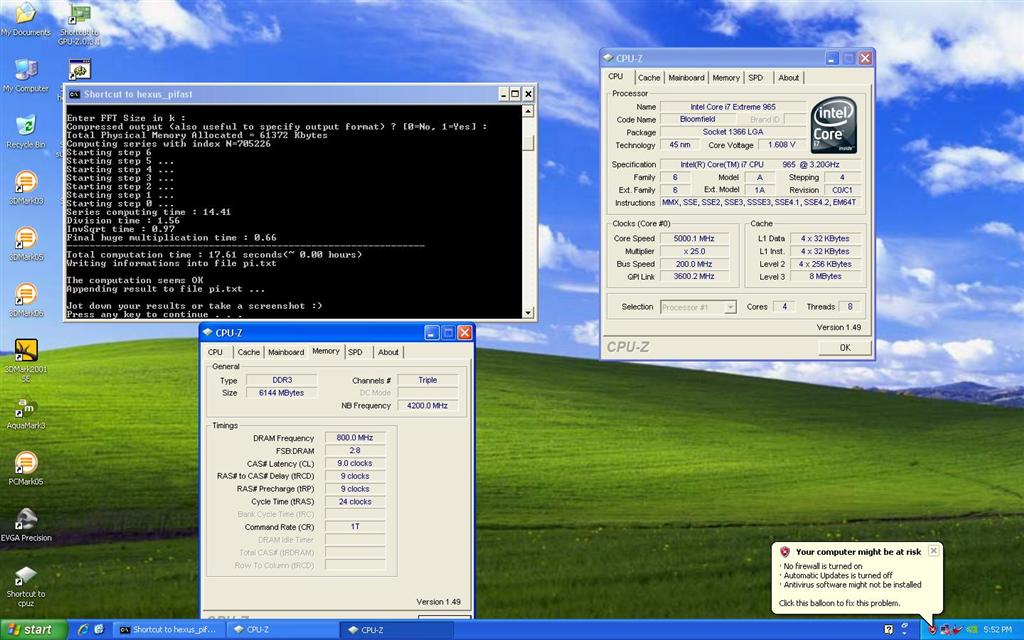Switch to SPD tab in CPU window
The image size is (1024, 640).
(x=756, y=78)
